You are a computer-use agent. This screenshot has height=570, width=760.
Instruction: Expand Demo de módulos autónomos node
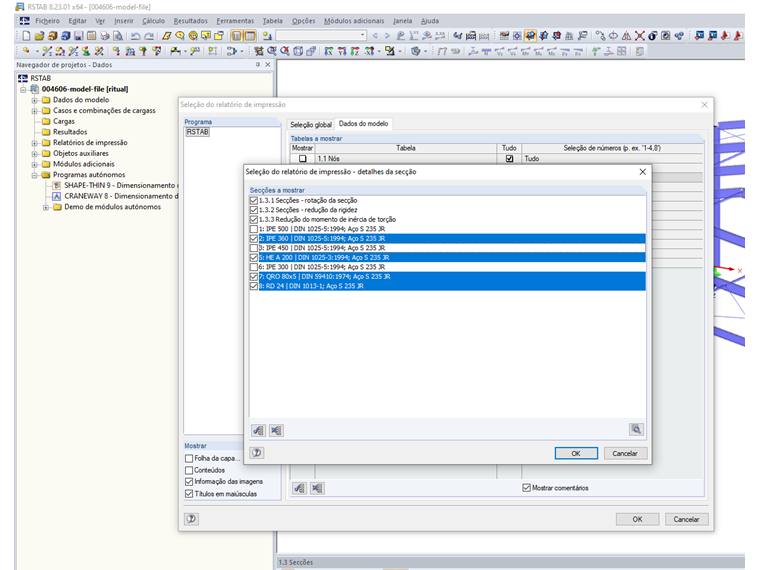(x=46, y=207)
